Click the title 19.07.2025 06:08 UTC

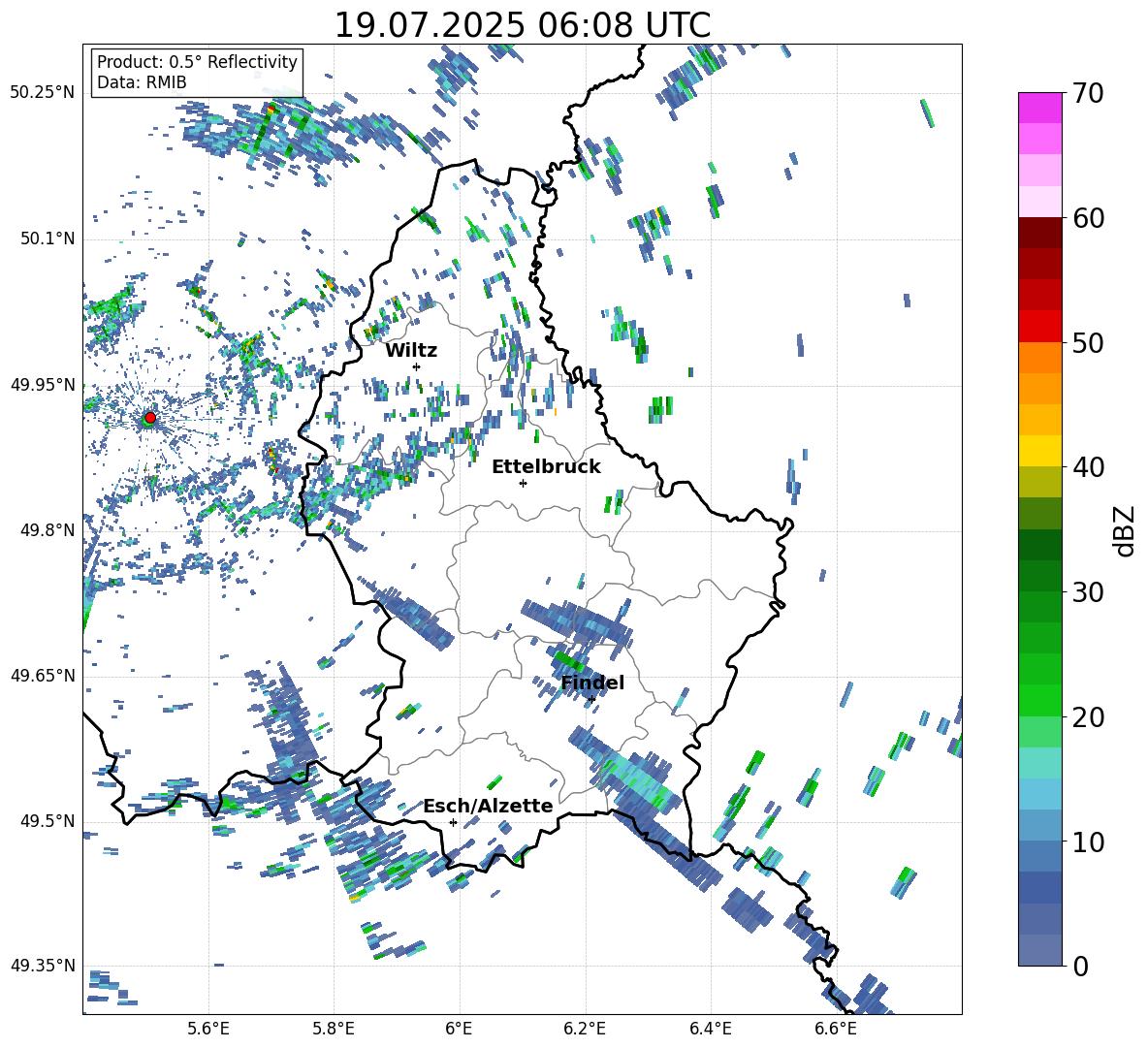point(522,25)
